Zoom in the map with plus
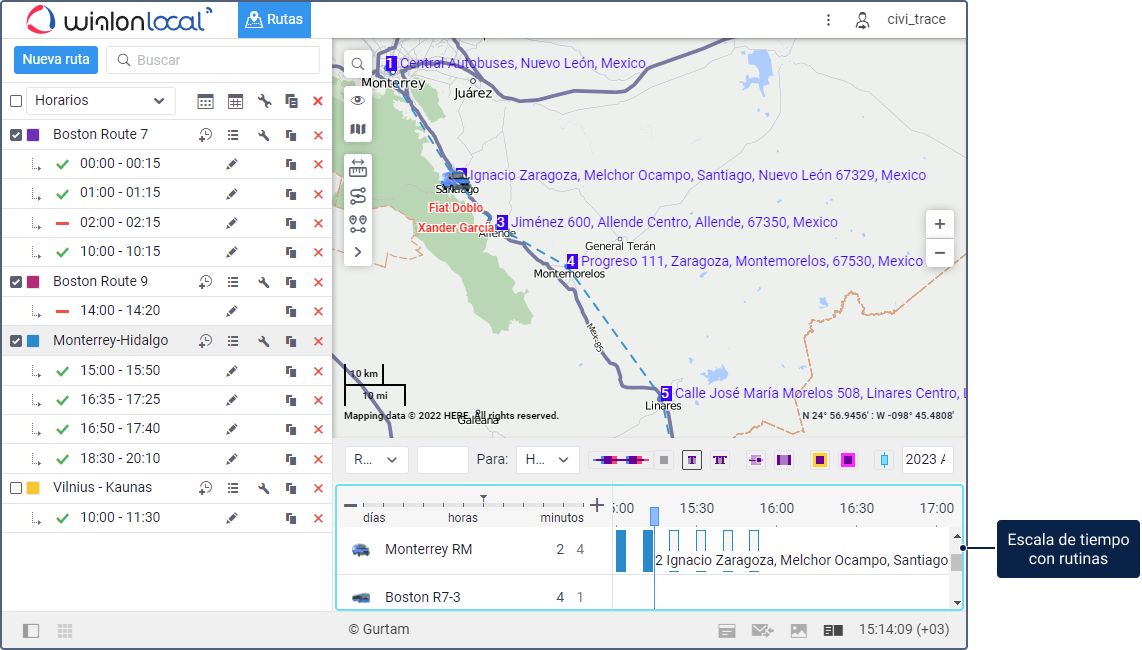This screenshot has width=1142, height=650. tap(940, 224)
